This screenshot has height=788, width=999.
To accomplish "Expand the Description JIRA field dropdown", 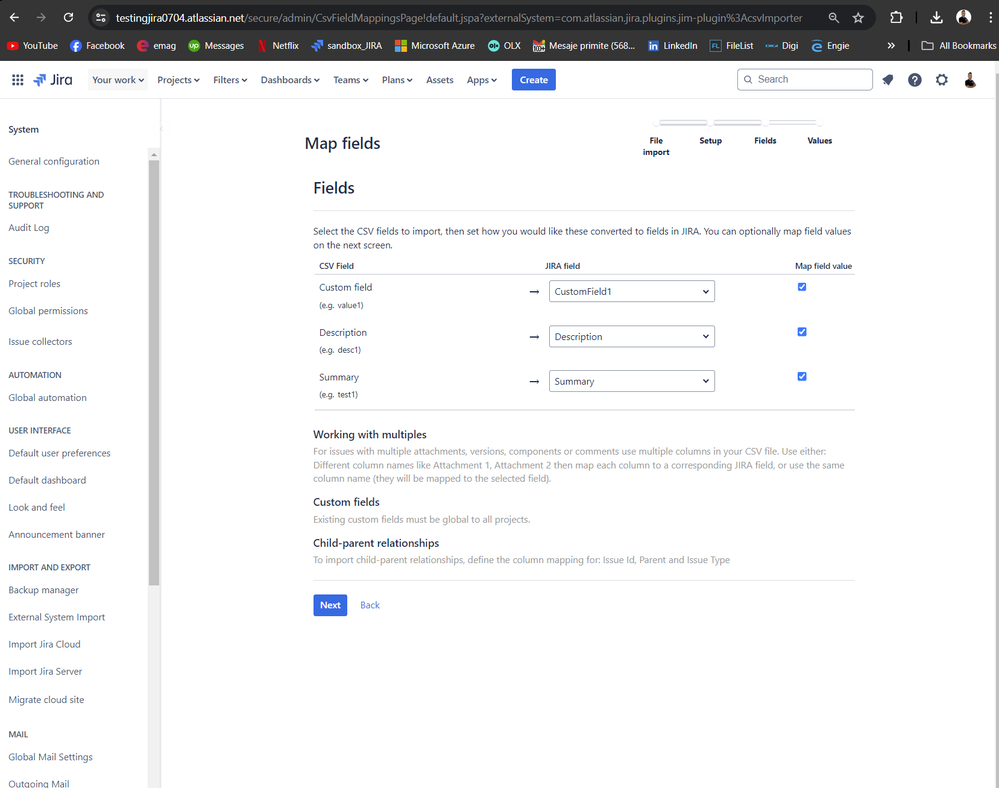I will tap(631, 336).
